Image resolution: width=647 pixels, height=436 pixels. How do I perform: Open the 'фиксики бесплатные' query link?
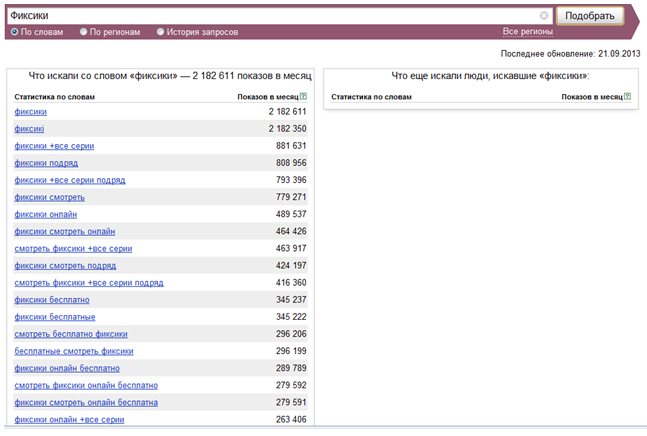[x=55, y=317]
